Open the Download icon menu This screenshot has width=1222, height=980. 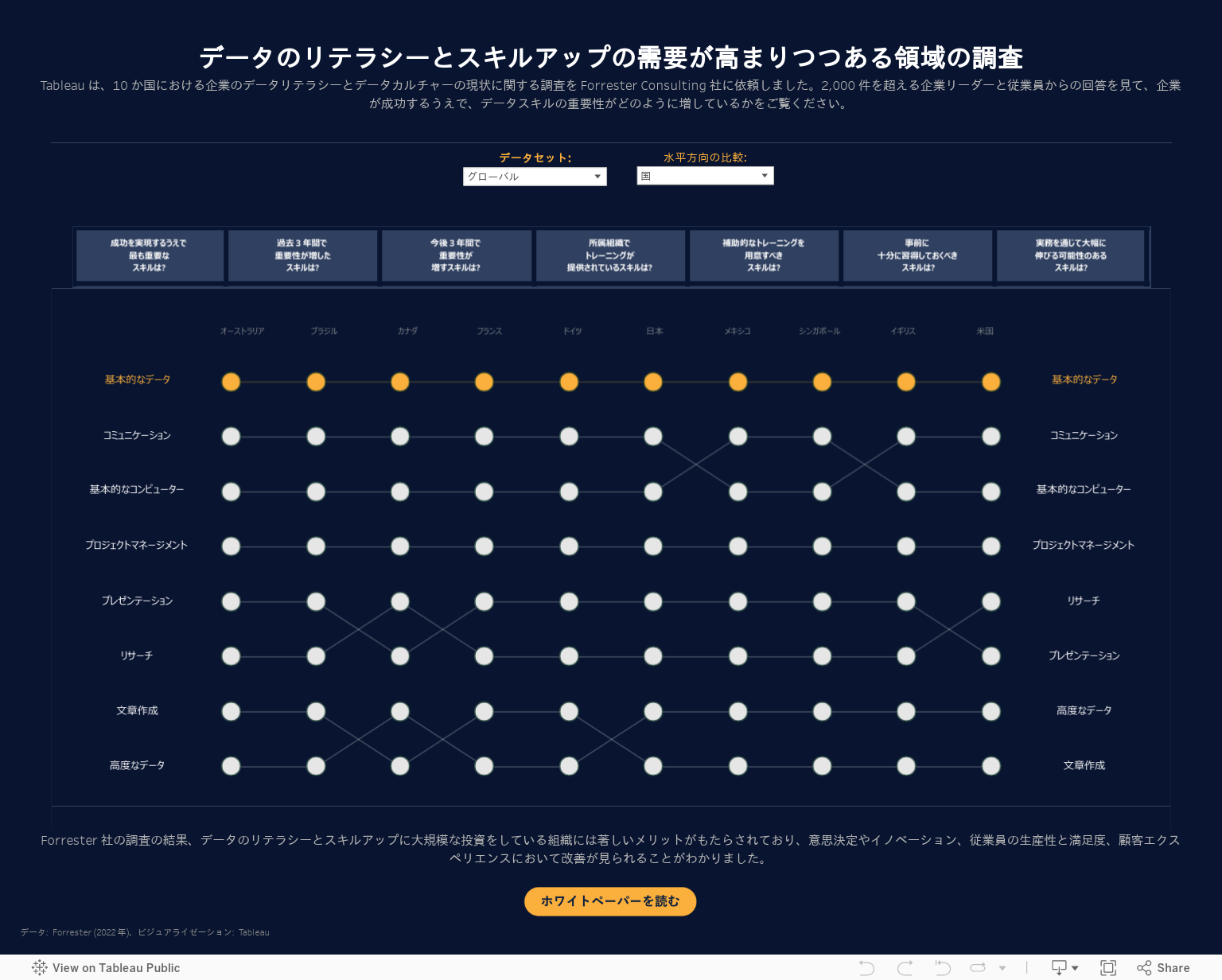pos(1064,968)
